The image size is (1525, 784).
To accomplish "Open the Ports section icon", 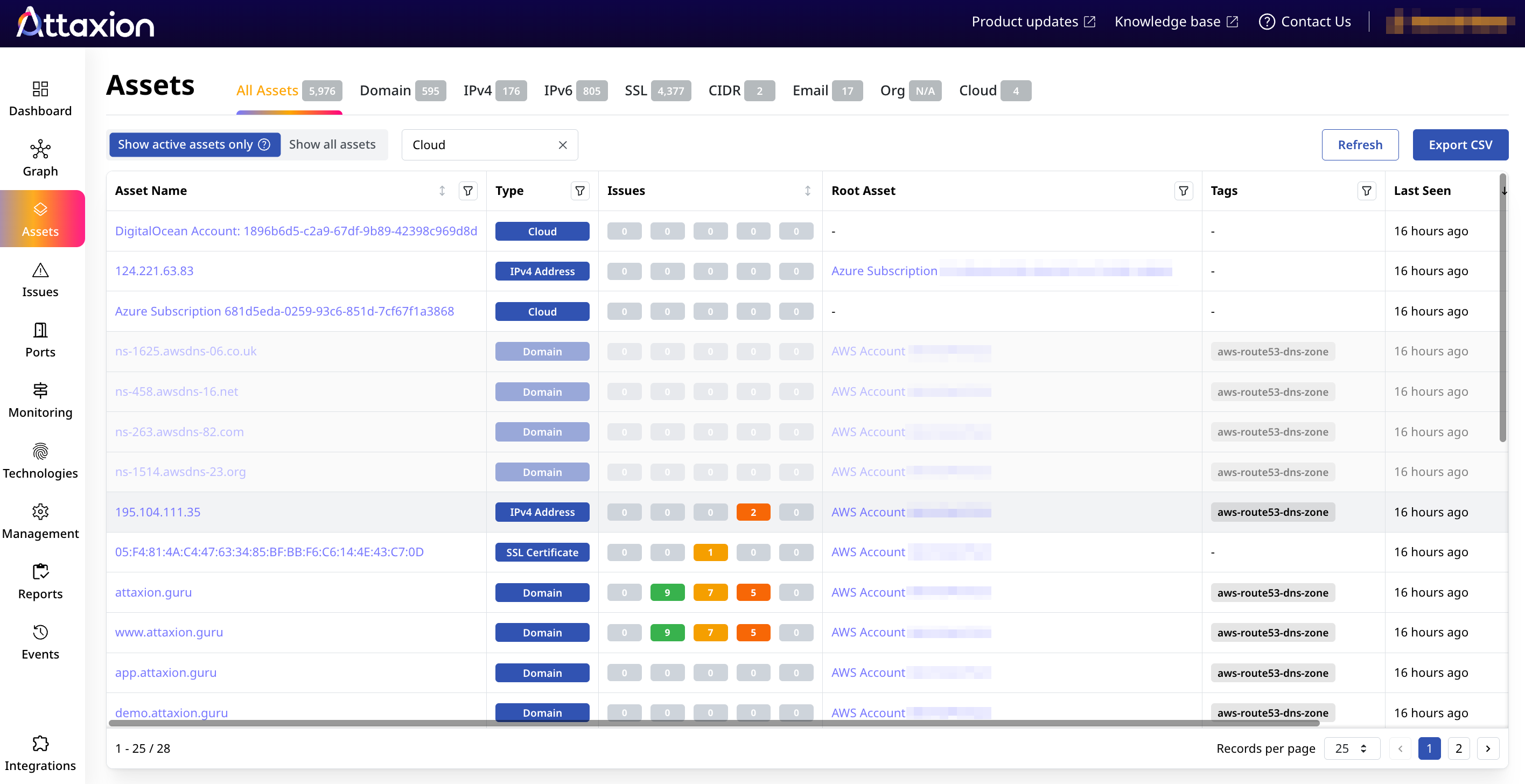I will [x=40, y=330].
